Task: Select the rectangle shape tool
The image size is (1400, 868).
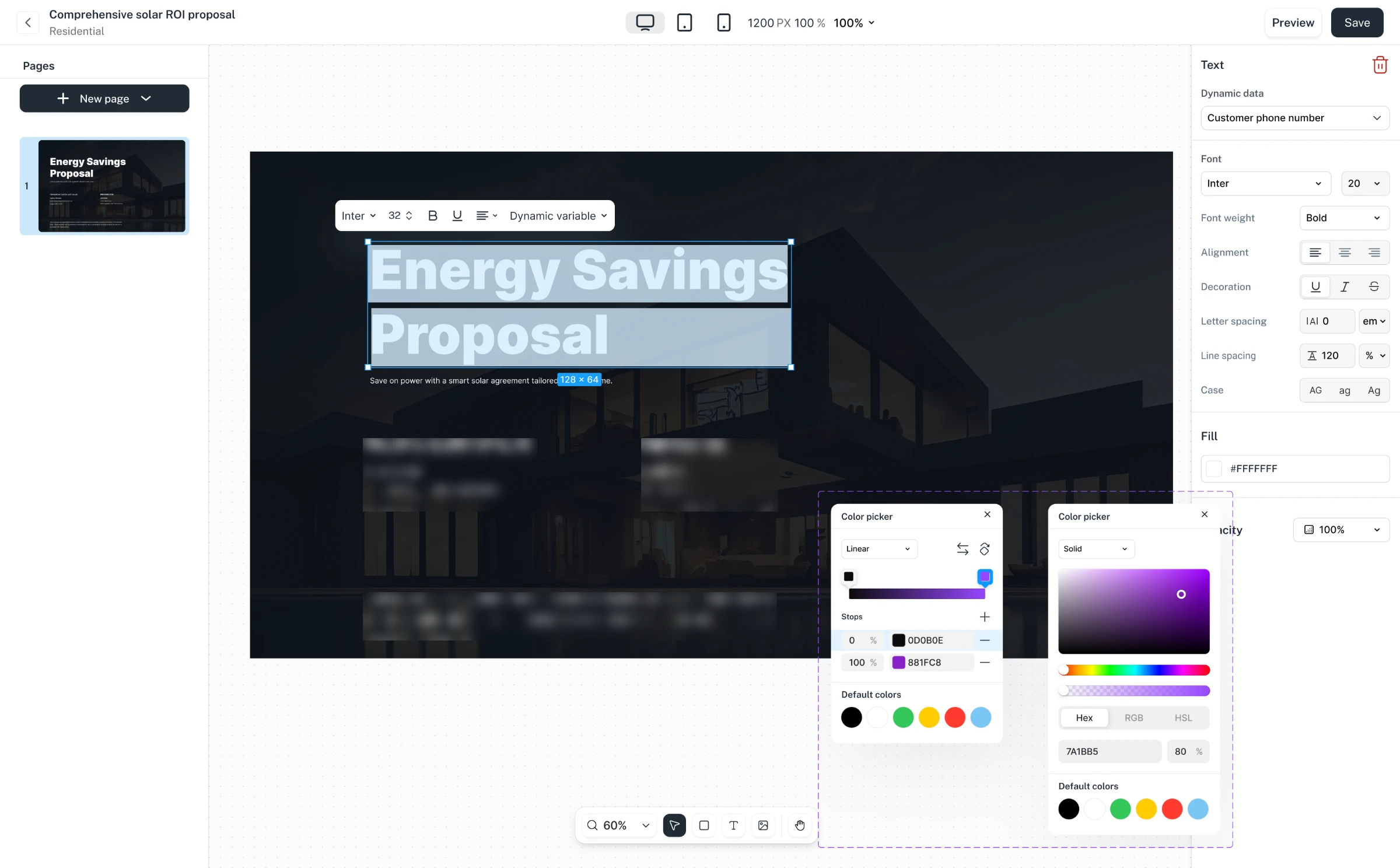Action: coord(704,825)
